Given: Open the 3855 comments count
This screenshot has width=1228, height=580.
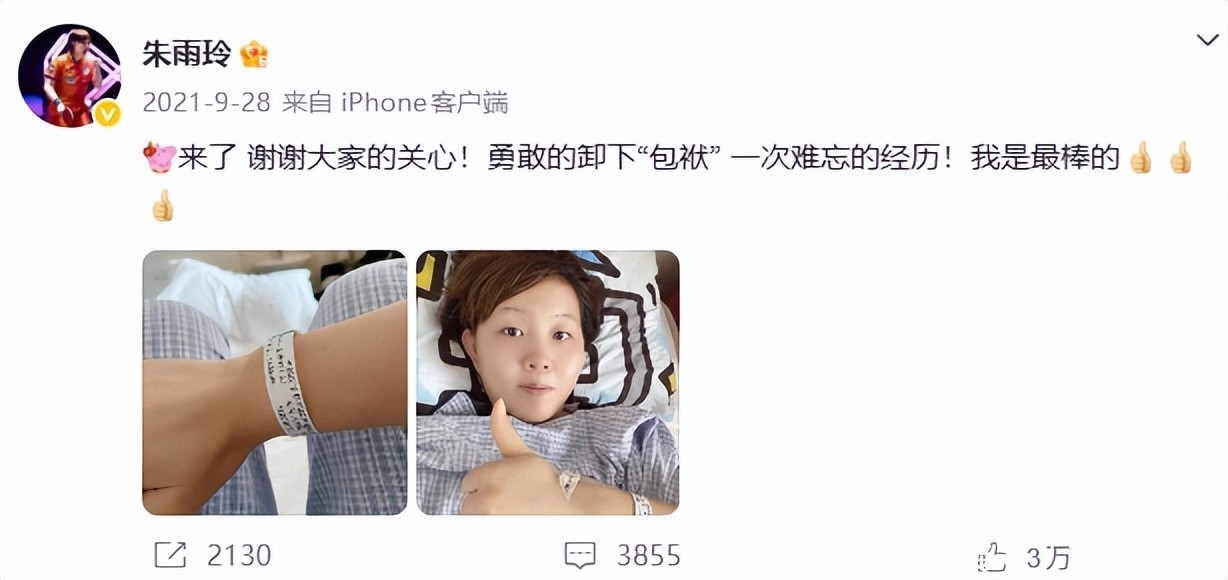Looking at the screenshot, I should [x=648, y=555].
